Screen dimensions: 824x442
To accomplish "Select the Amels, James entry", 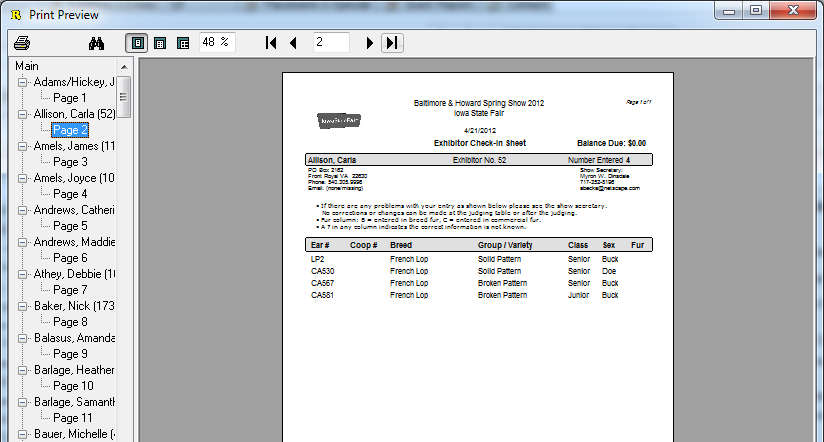I will [x=74, y=147].
